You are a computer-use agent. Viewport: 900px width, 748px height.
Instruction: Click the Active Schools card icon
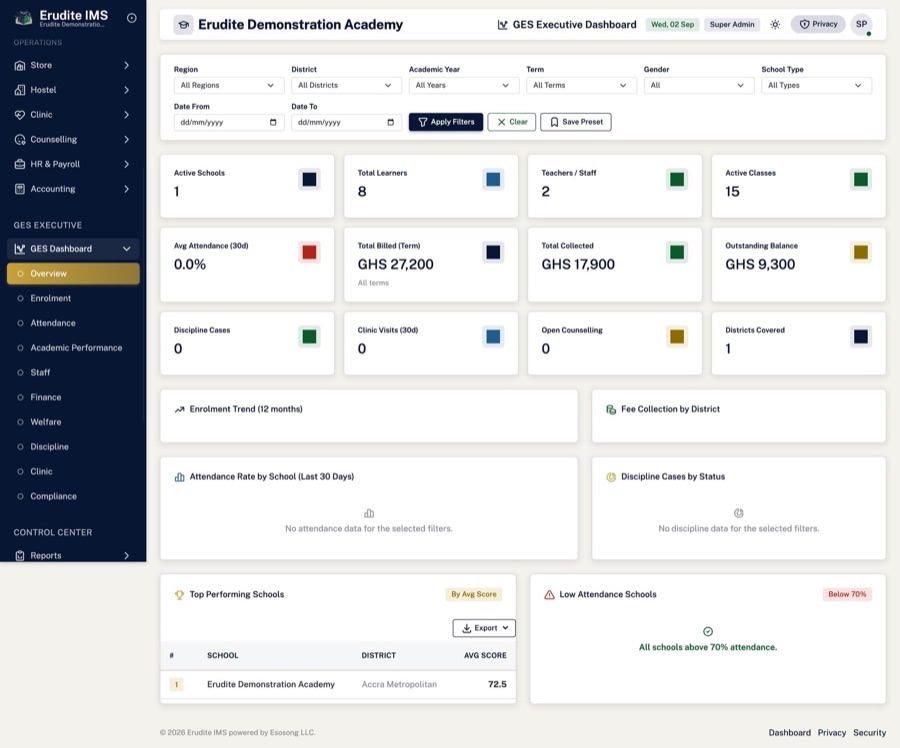[309, 180]
